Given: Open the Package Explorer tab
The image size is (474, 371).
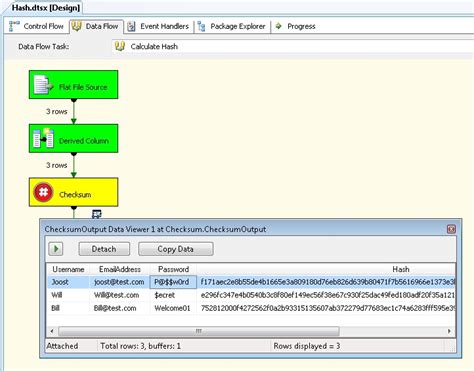Looking at the screenshot, I should pos(232,26).
